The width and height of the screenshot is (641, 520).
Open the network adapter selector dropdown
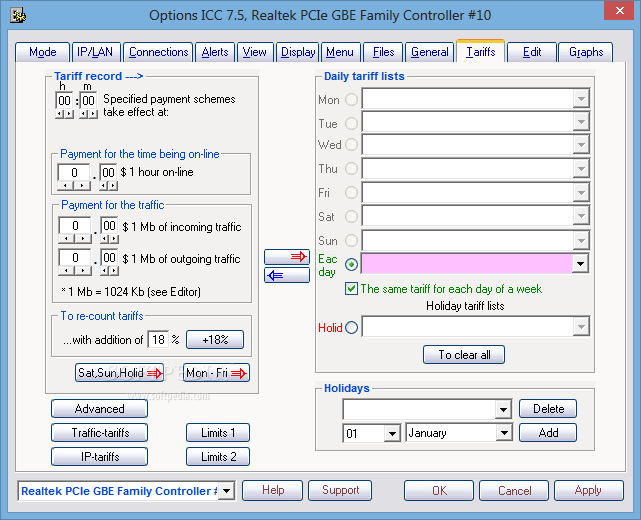click(x=226, y=491)
